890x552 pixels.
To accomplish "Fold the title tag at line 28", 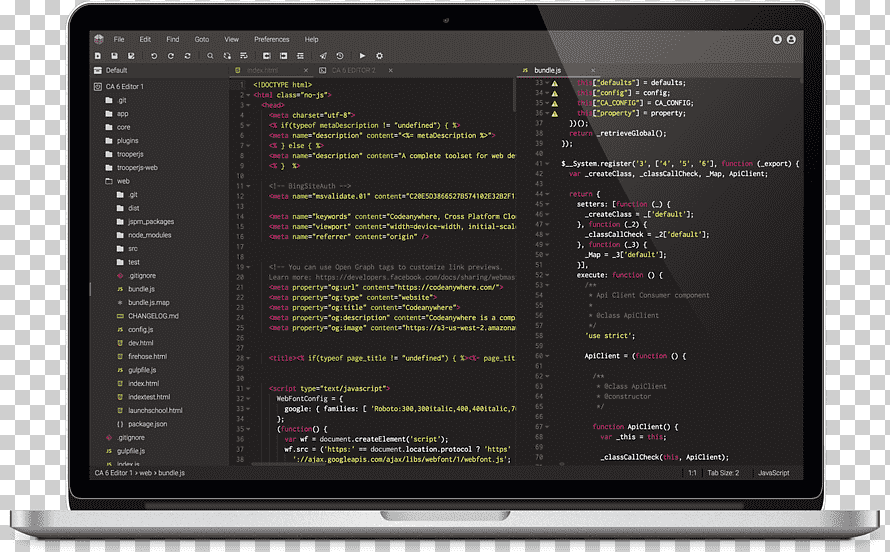I will click(248, 359).
